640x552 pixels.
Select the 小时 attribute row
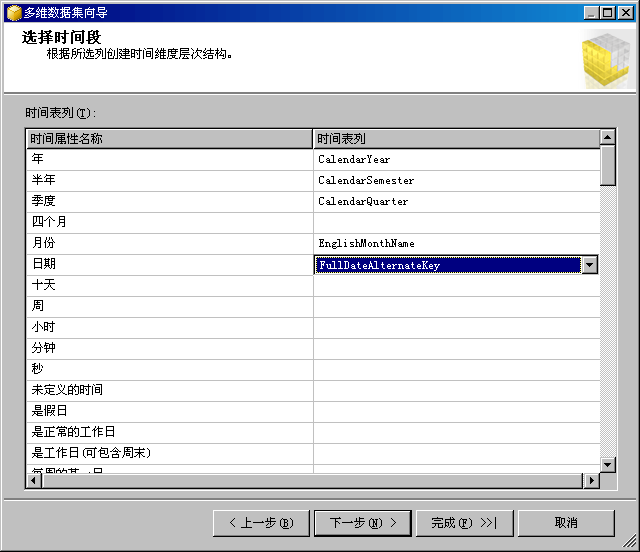point(169,328)
